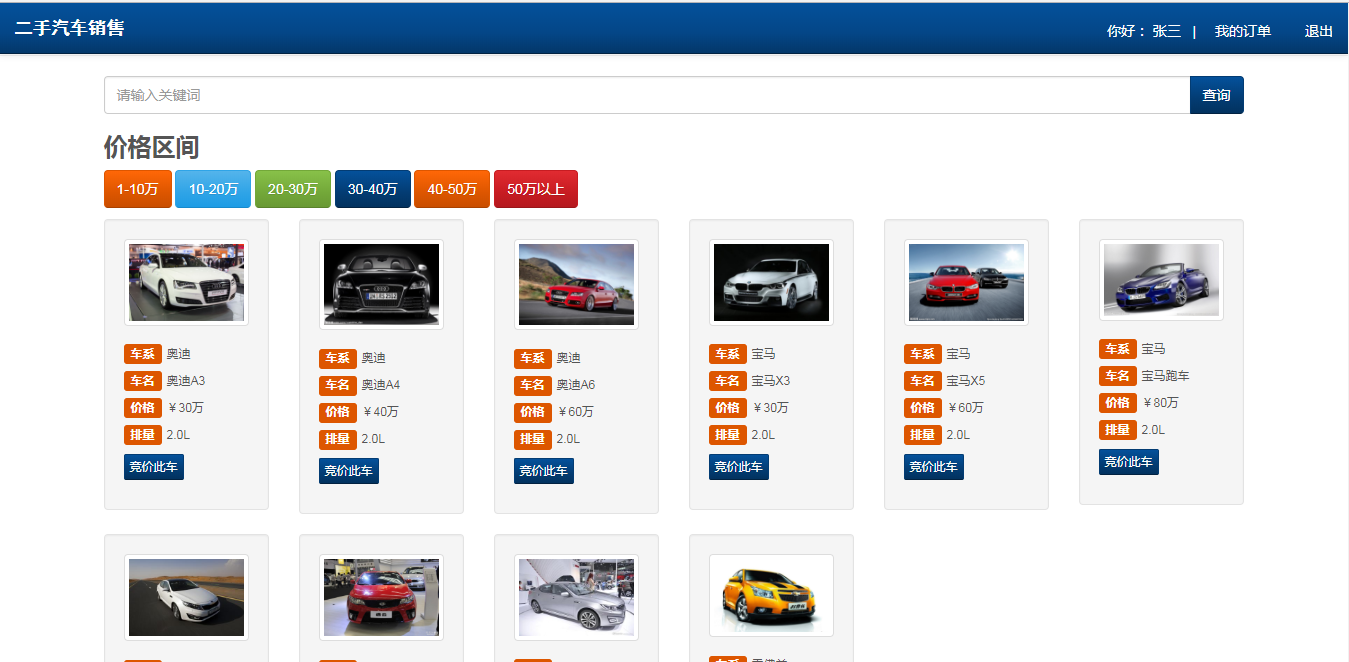This screenshot has width=1349, height=662.
Task: Select the 奥迪A6 car name
Action: [x=576, y=385]
